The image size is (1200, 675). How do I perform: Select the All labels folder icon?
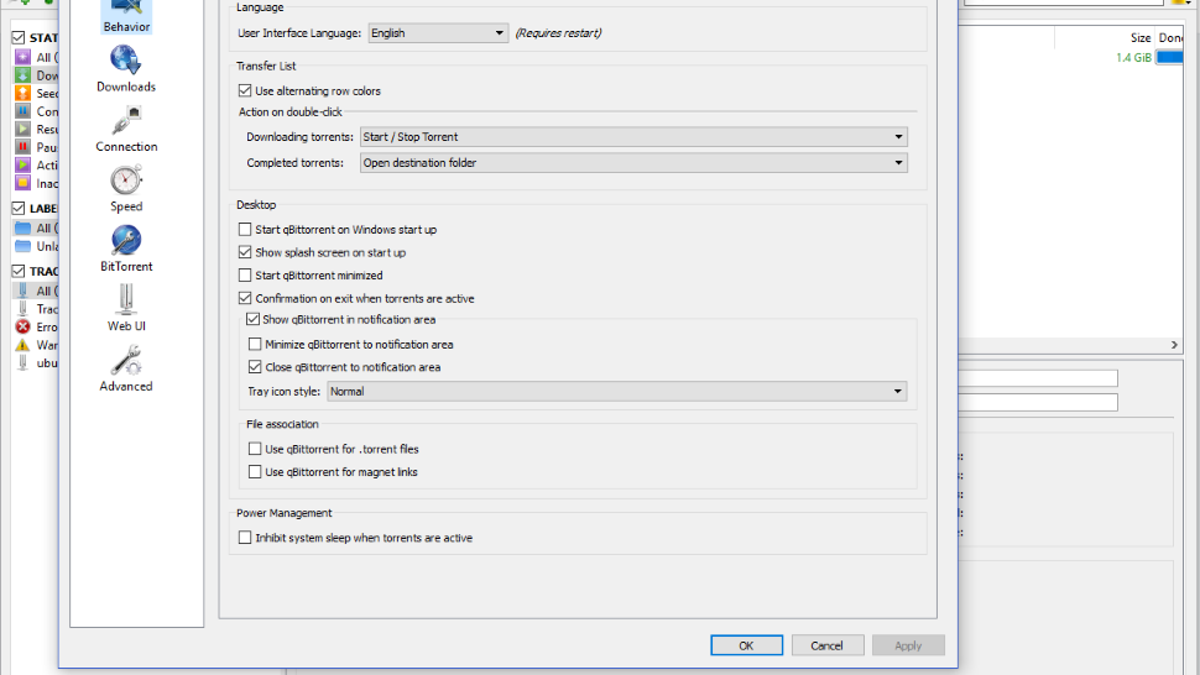22,228
